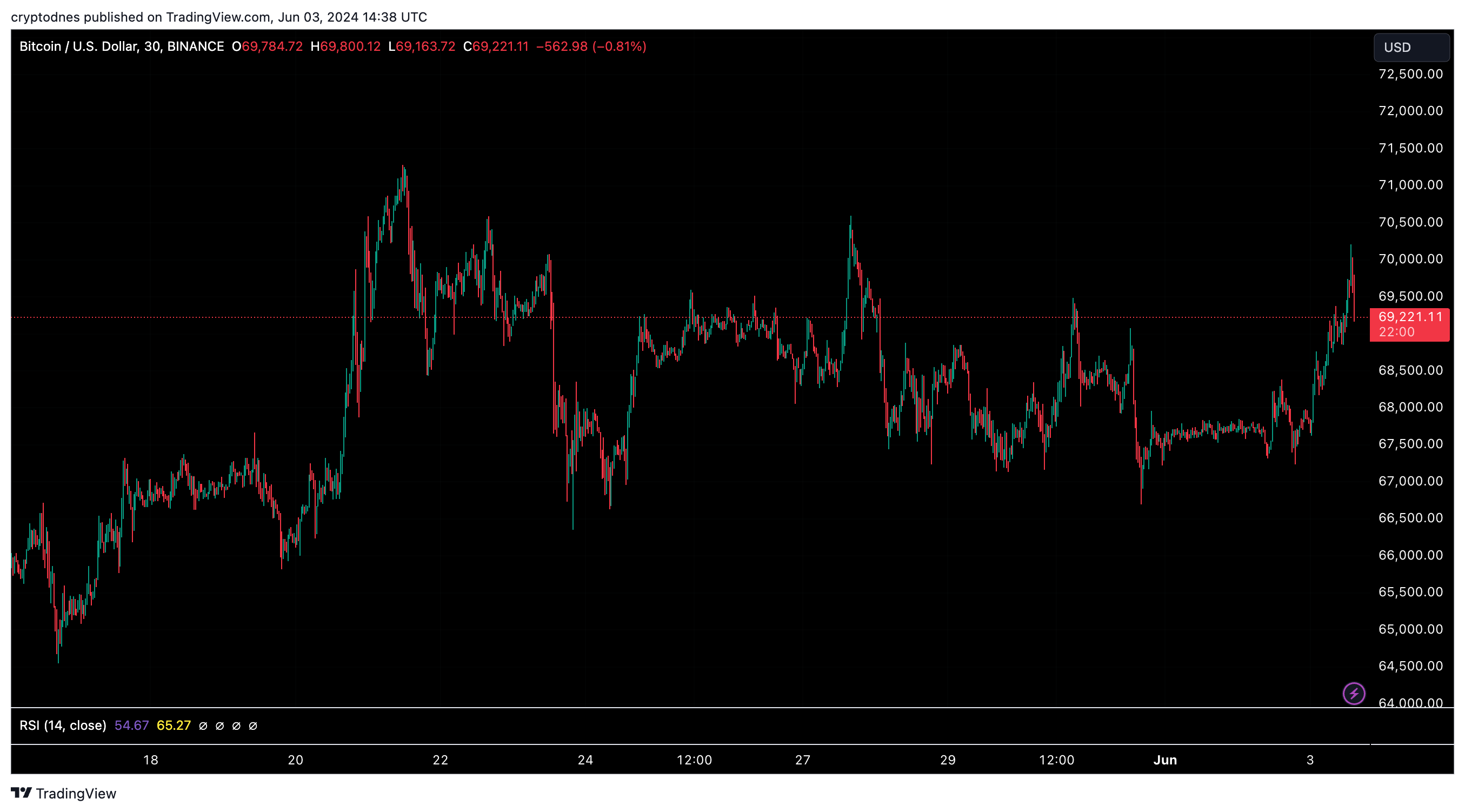Screen dimensions: 1465x812
Task: Click the 64,500.00 price axis label
Action: tap(1410, 666)
